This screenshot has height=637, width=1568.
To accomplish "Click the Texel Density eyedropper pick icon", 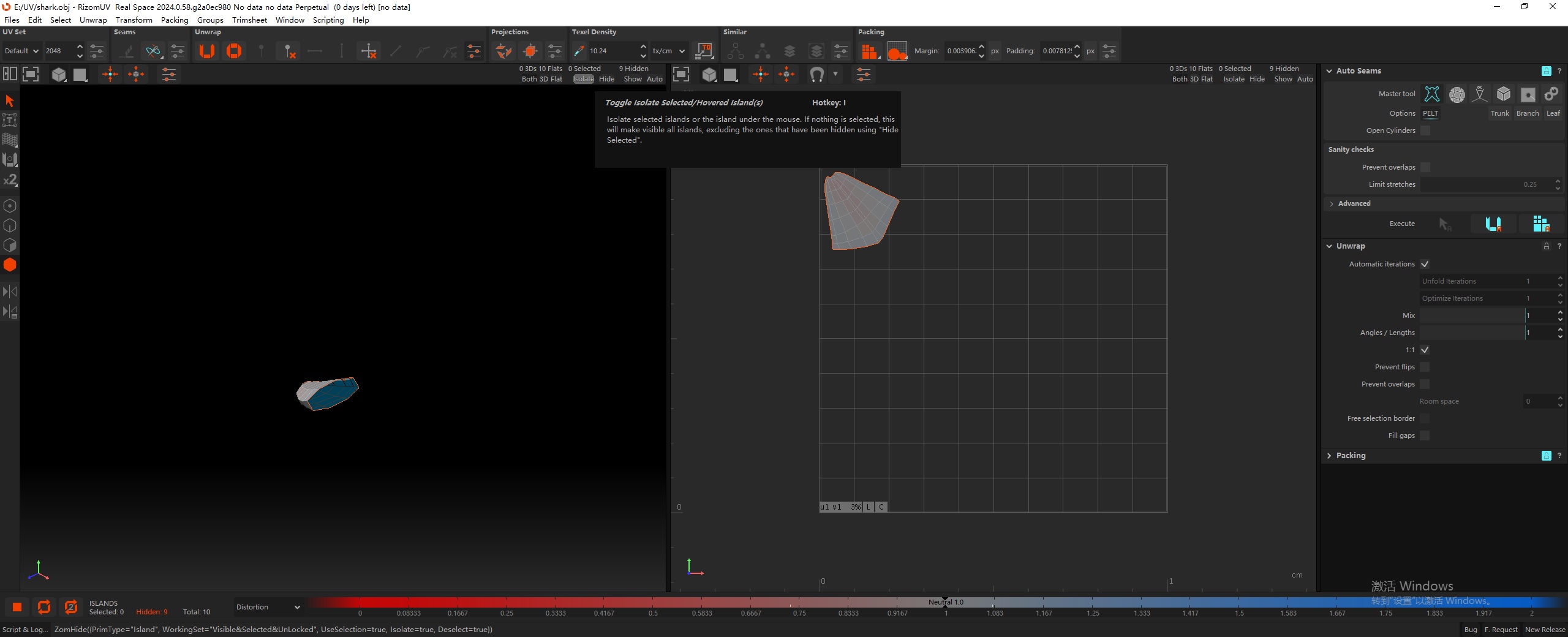I will (579, 51).
